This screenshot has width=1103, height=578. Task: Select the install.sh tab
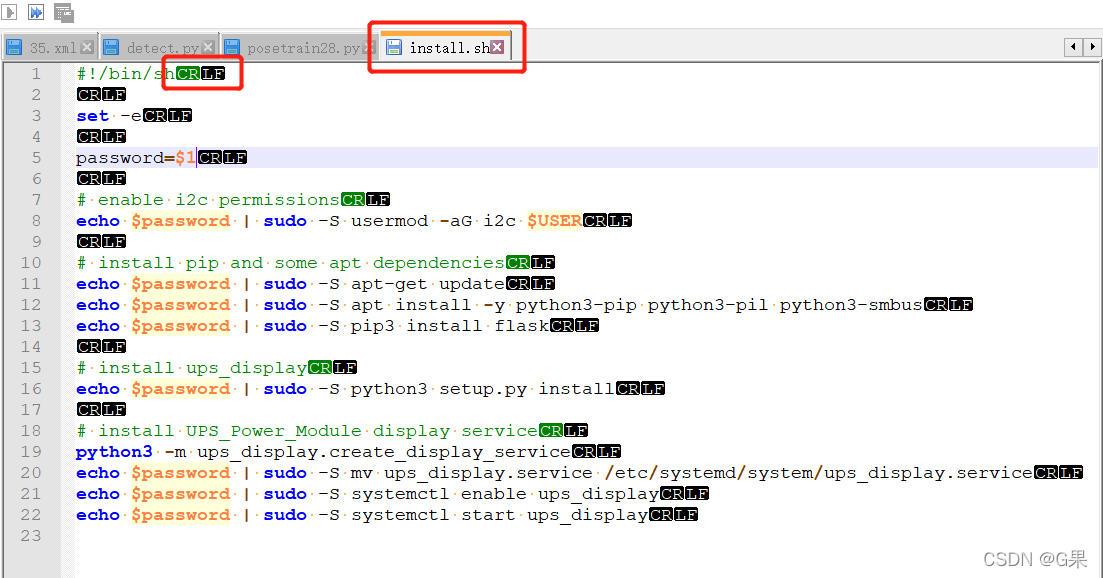(446, 47)
